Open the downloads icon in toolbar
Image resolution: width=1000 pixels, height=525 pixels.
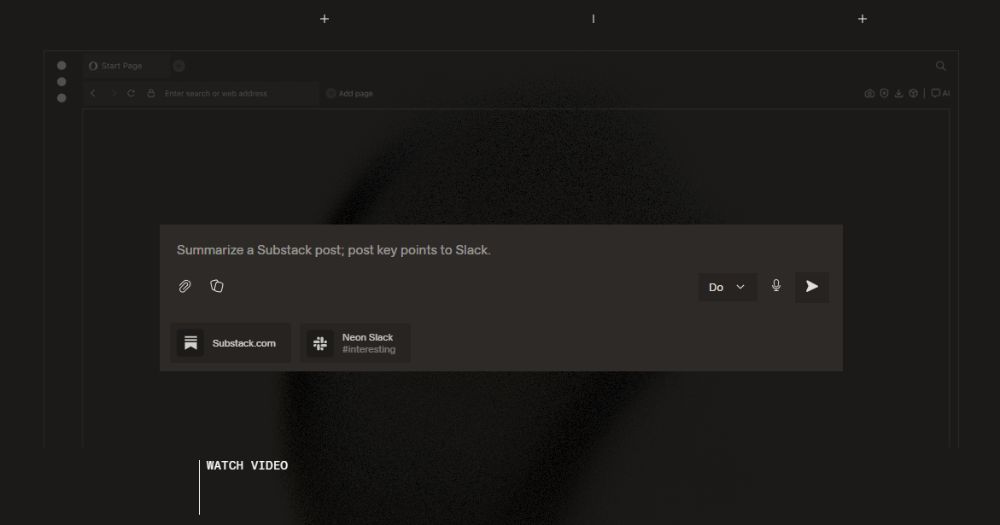(x=898, y=93)
